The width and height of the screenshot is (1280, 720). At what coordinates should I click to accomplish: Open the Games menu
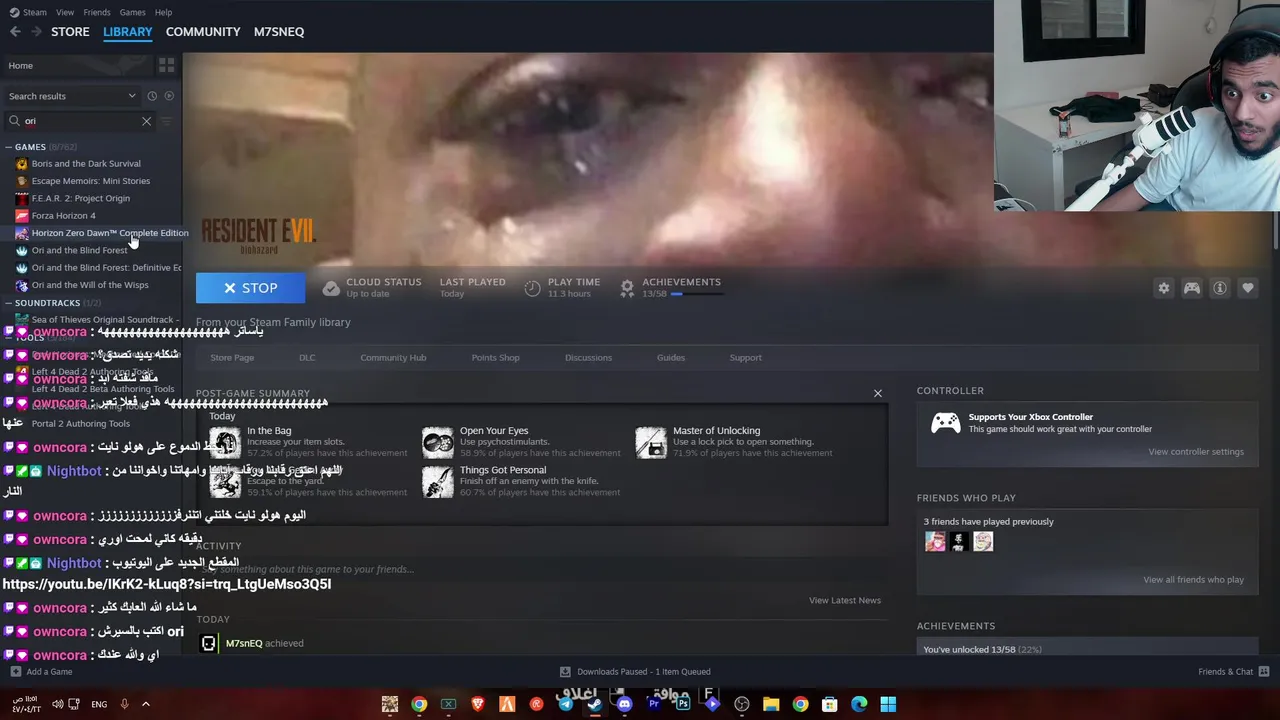(x=132, y=12)
